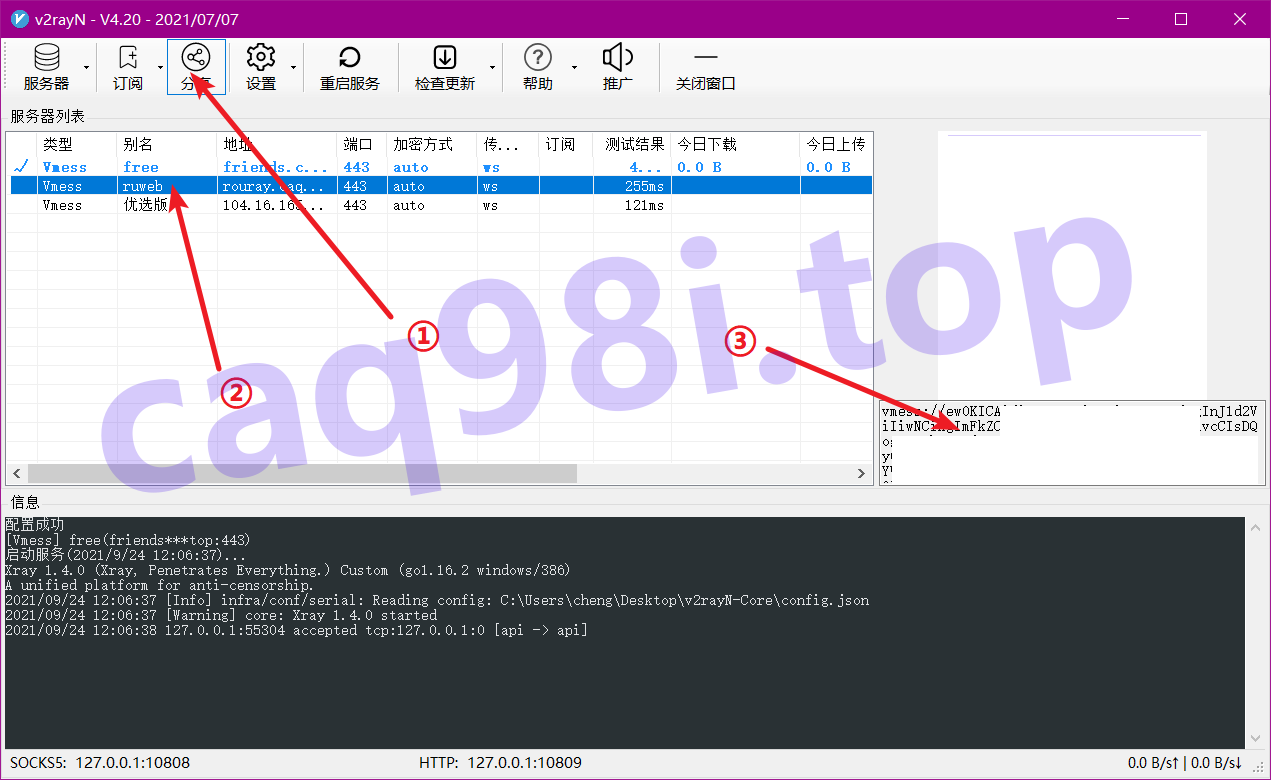The height and width of the screenshot is (780, 1271).
Task: Click the active-server checkmark icon
Action: pyautogui.click(x=22, y=167)
